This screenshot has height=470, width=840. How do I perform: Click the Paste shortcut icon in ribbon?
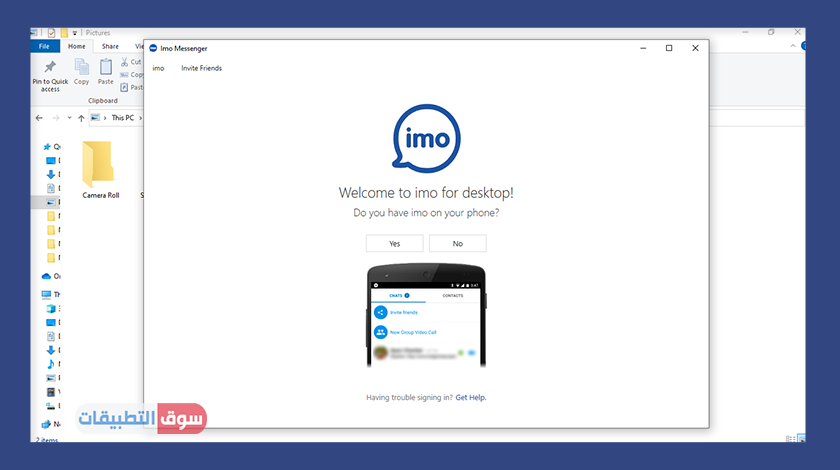(x=124, y=87)
